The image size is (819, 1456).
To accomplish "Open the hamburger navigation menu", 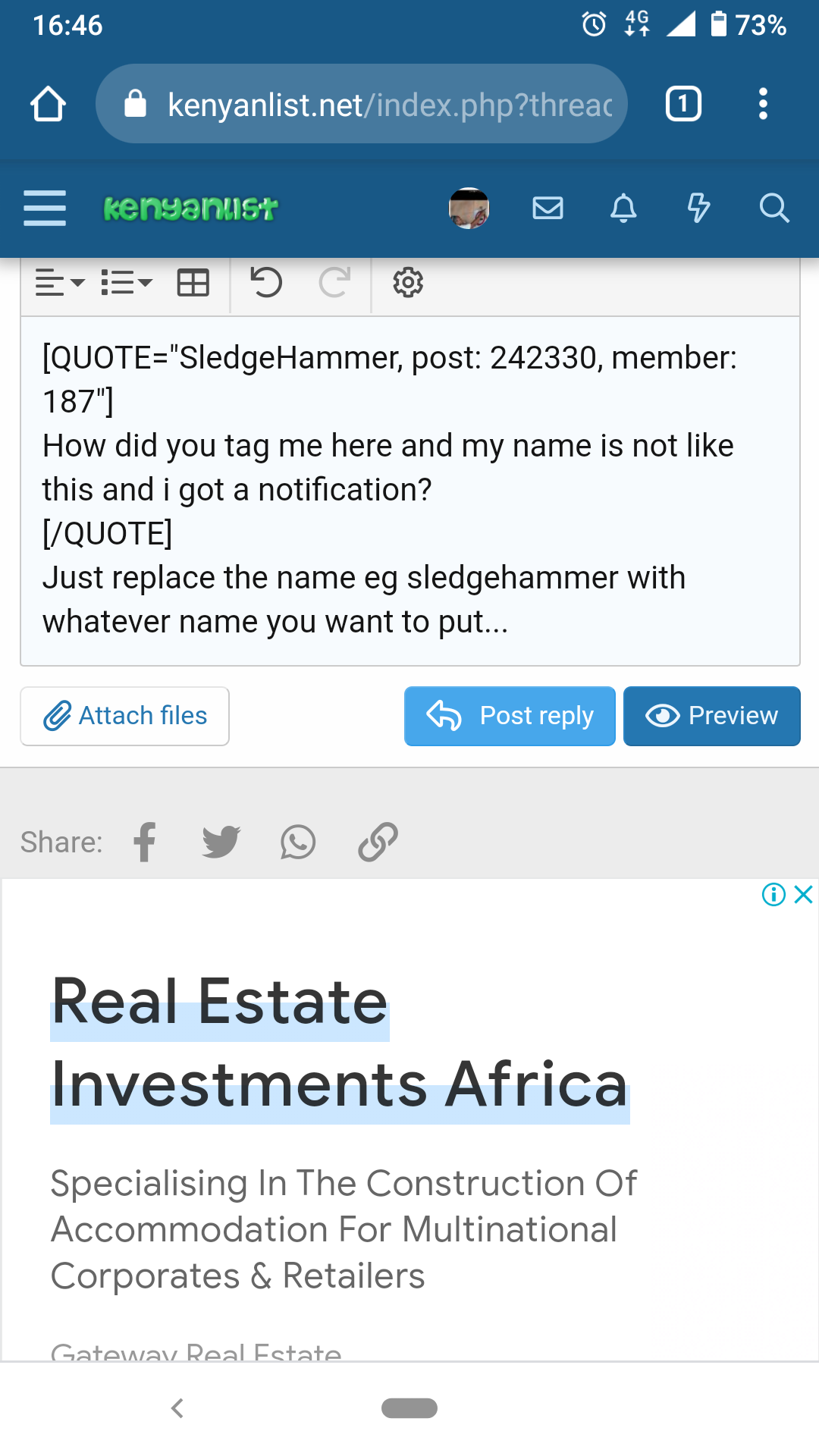I will pos(45,208).
